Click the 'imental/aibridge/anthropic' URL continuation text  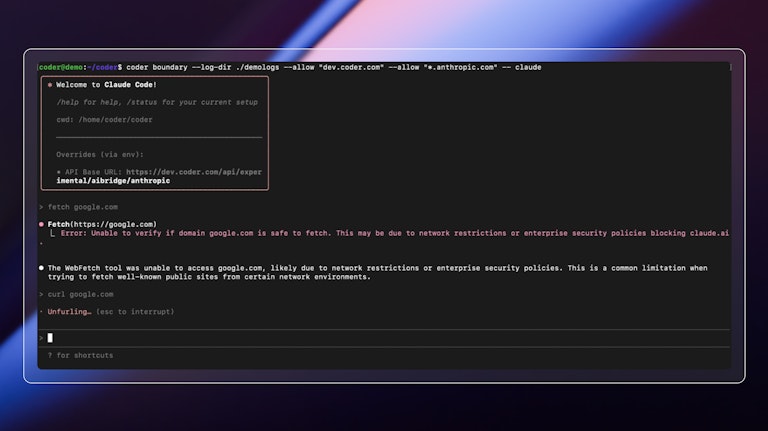(113, 181)
